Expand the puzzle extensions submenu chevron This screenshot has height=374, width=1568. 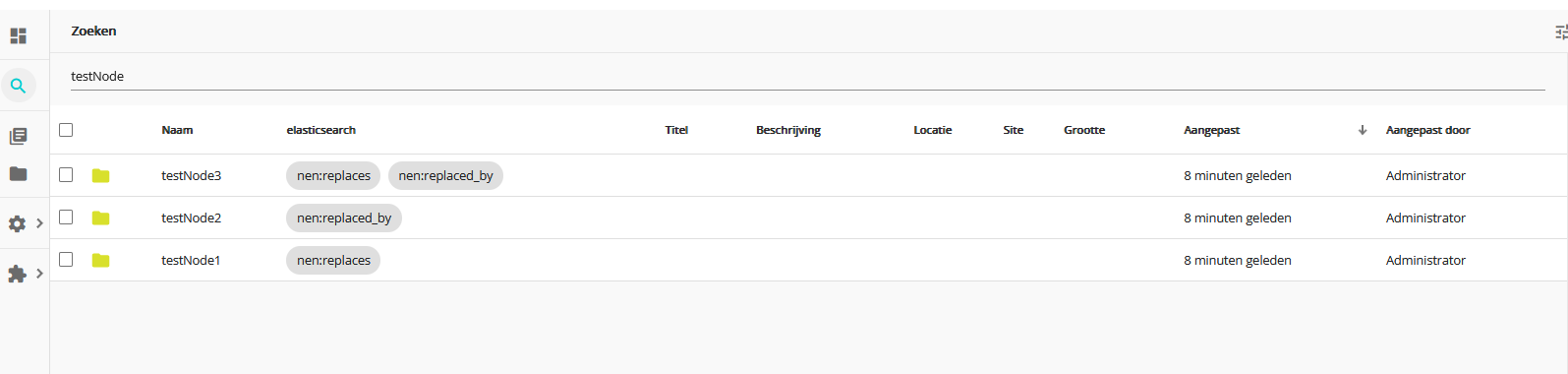tap(39, 274)
